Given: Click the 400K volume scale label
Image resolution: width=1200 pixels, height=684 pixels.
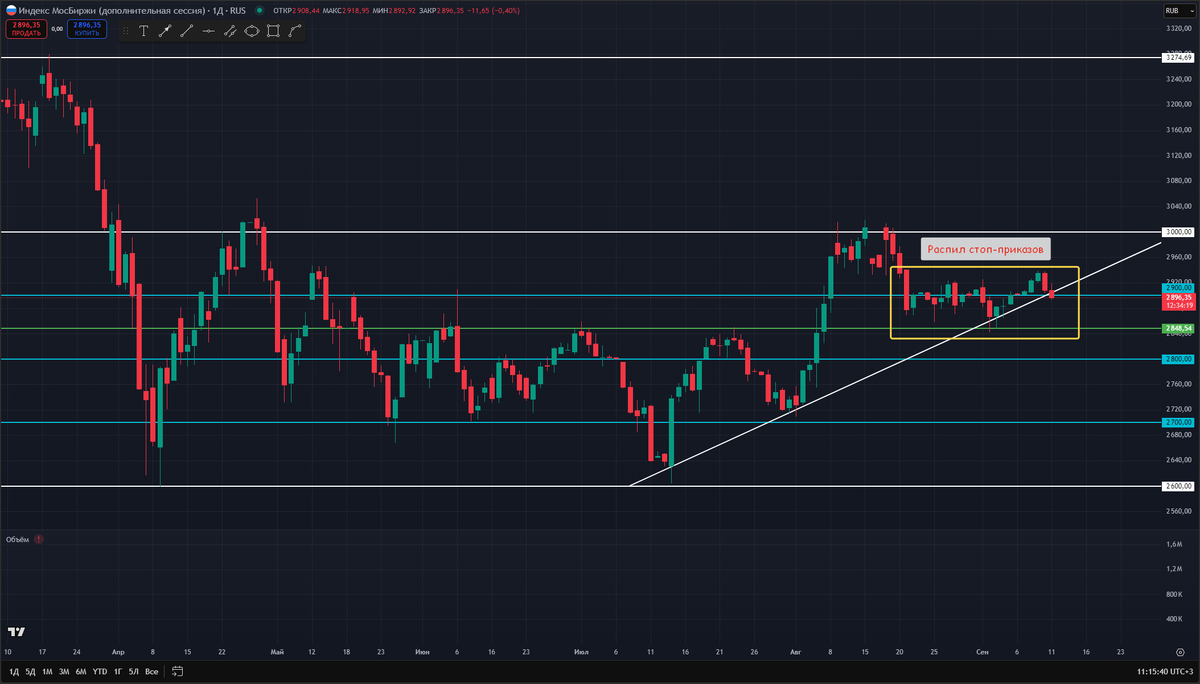Looking at the screenshot, I should [1175, 619].
